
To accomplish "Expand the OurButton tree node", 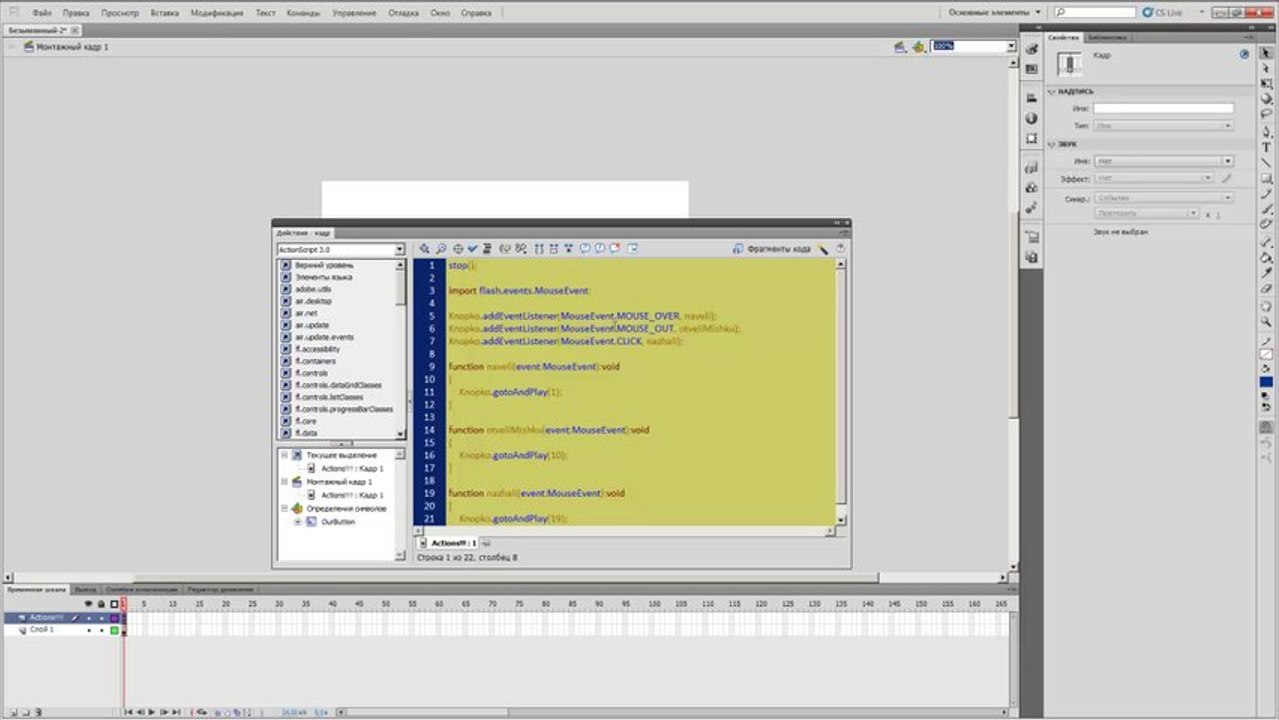I will click(x=297, y=522).
